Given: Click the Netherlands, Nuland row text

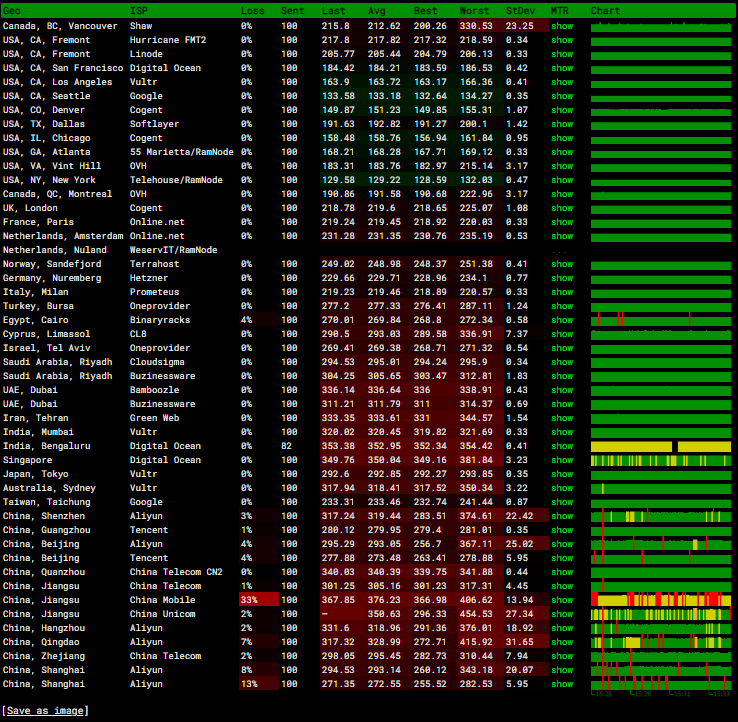Looking at the screenshot, I should (55, 250).
